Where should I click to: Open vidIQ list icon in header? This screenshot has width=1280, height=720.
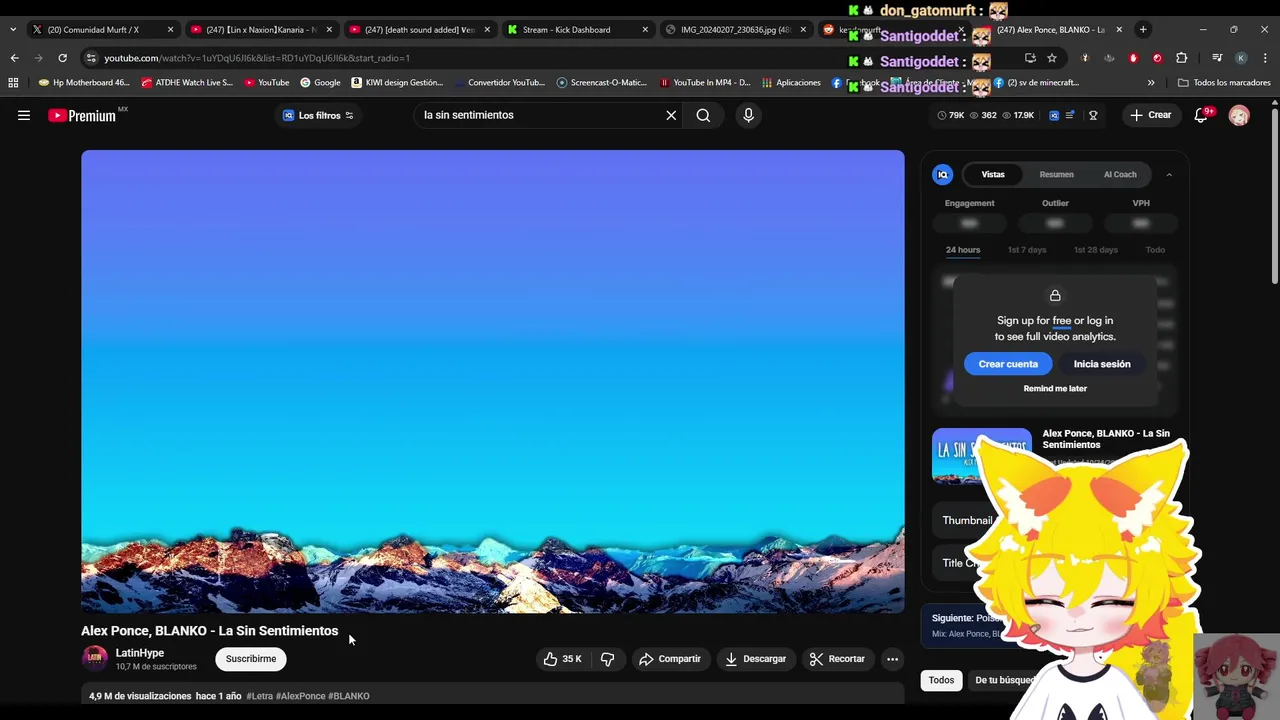coord(1070,115)
